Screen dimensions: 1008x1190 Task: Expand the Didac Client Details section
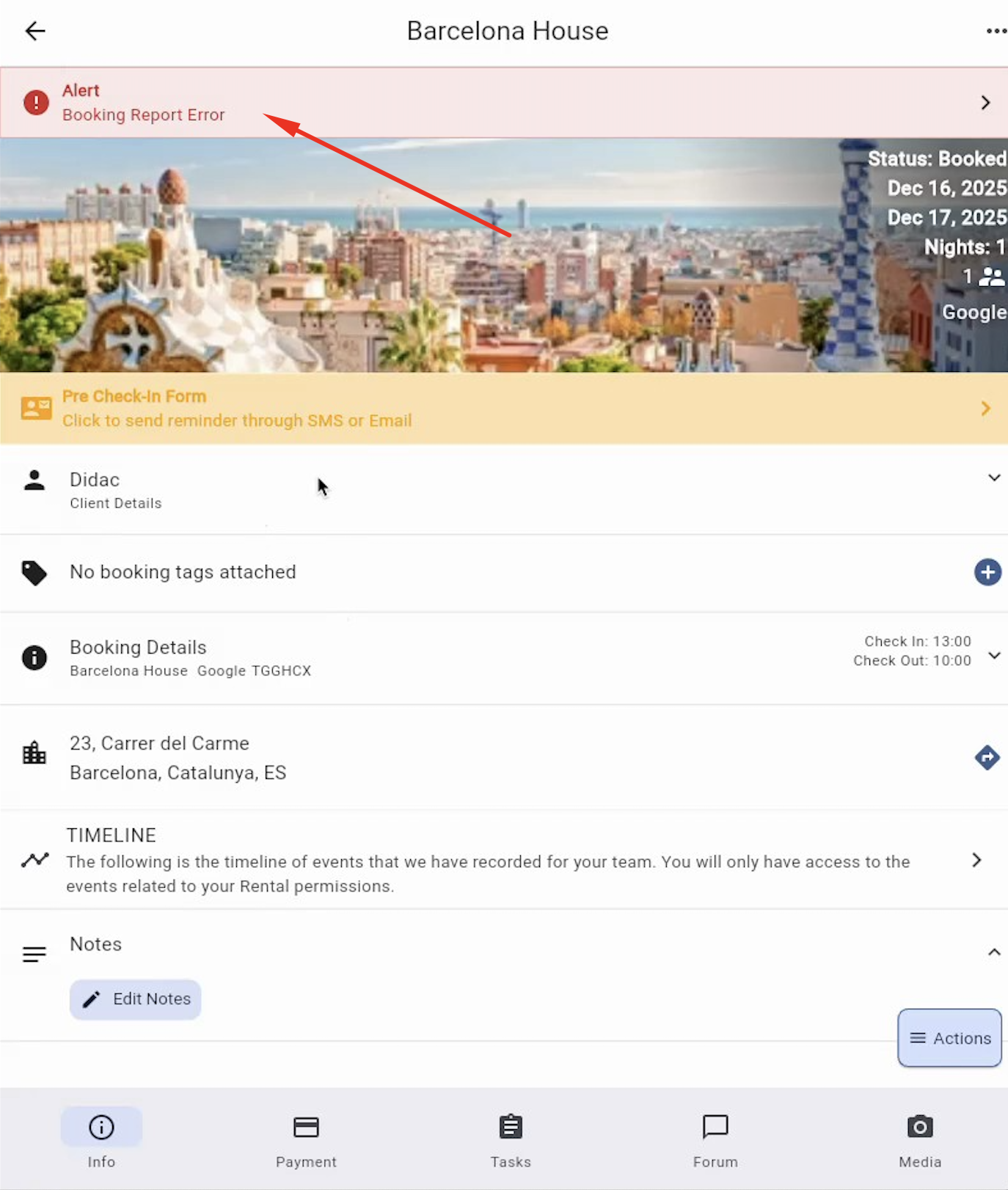[x=994, y=478]
